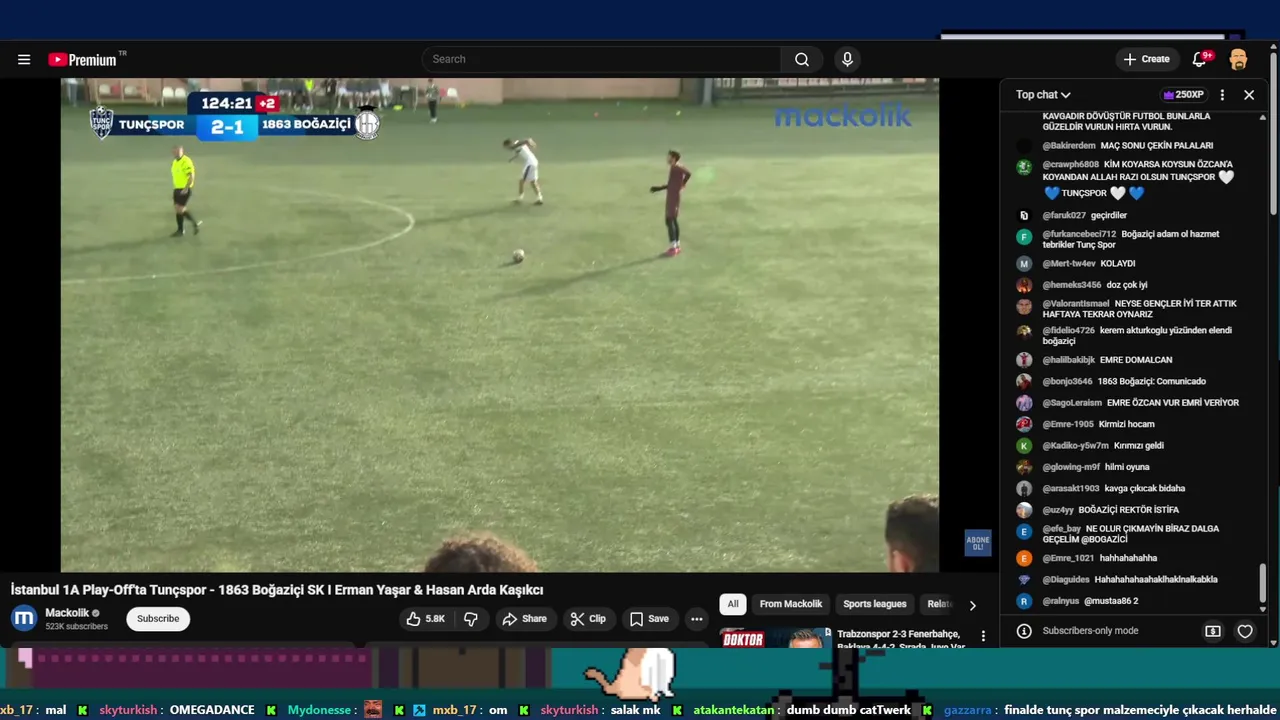
Task: Open the chat avatar of @Kadiko-y5w7m
Action: click(x=1024, y=446)
